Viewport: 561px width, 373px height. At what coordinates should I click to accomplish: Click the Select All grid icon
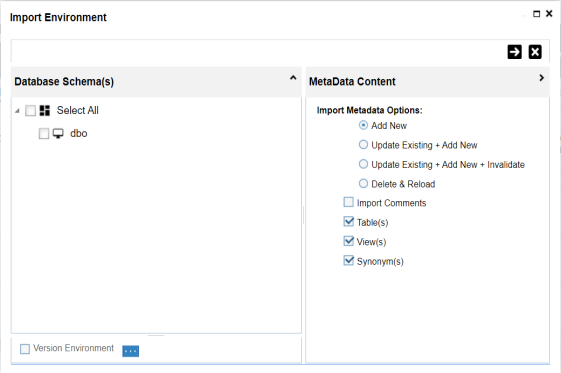pyautogui.click(x=44, y=111)
